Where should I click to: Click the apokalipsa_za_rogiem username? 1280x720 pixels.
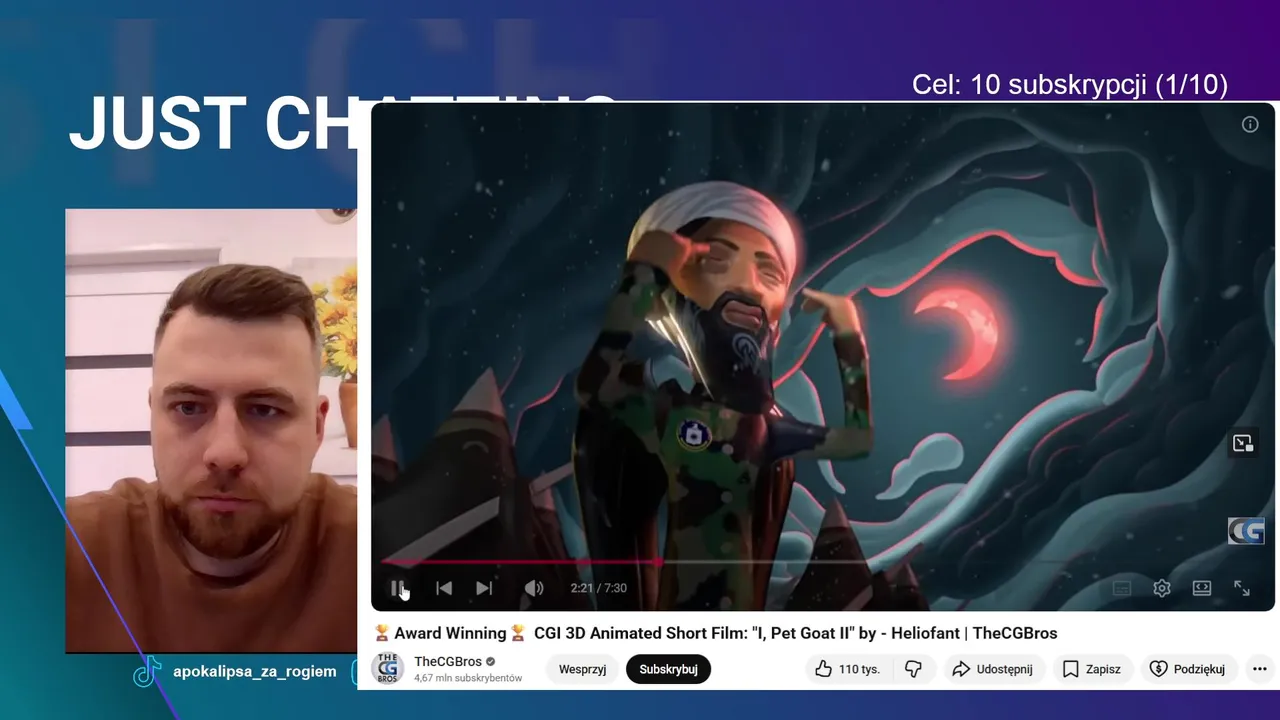coord(255,671)
